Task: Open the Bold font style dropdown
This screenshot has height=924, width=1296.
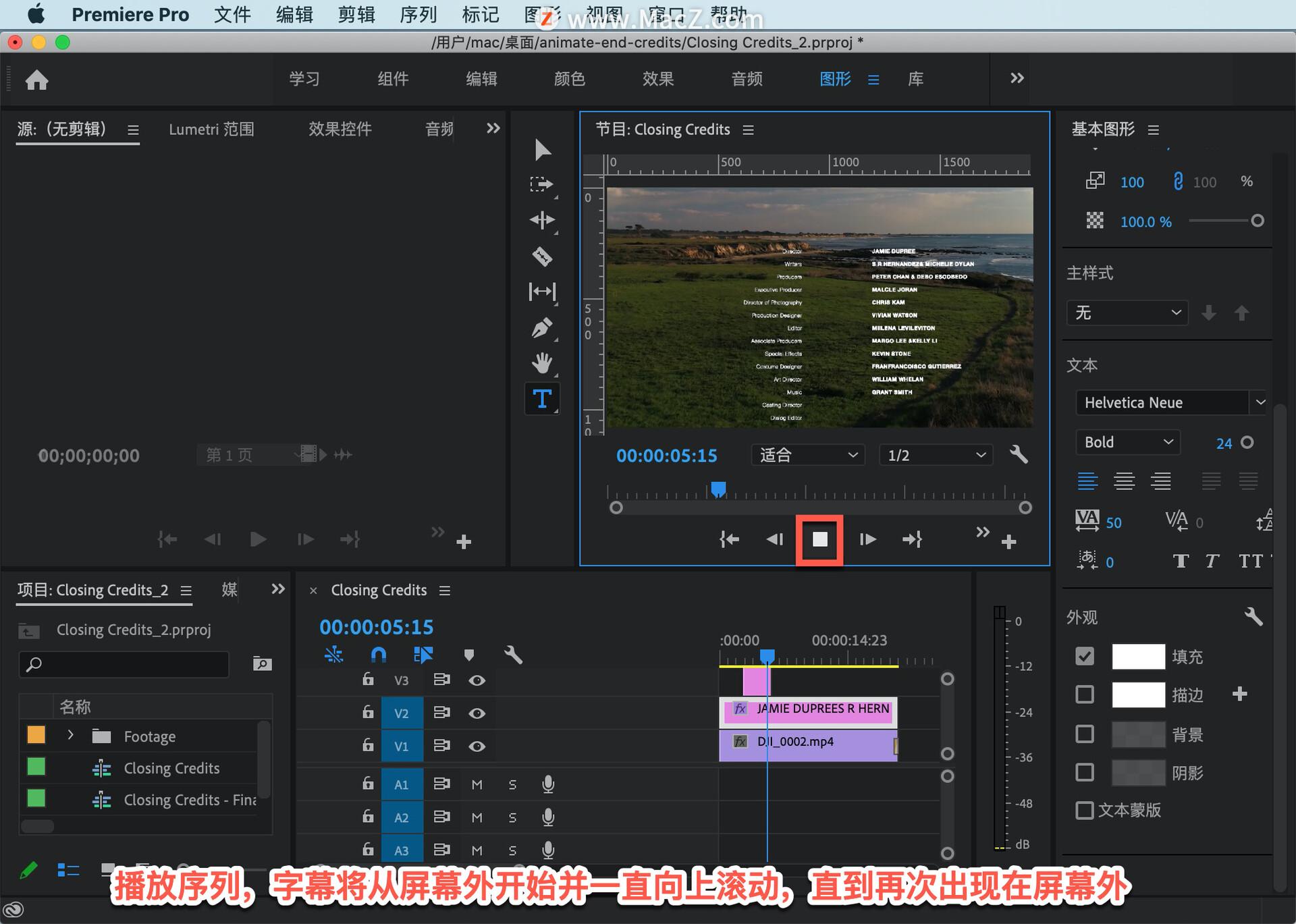Action: point(1127,442)
